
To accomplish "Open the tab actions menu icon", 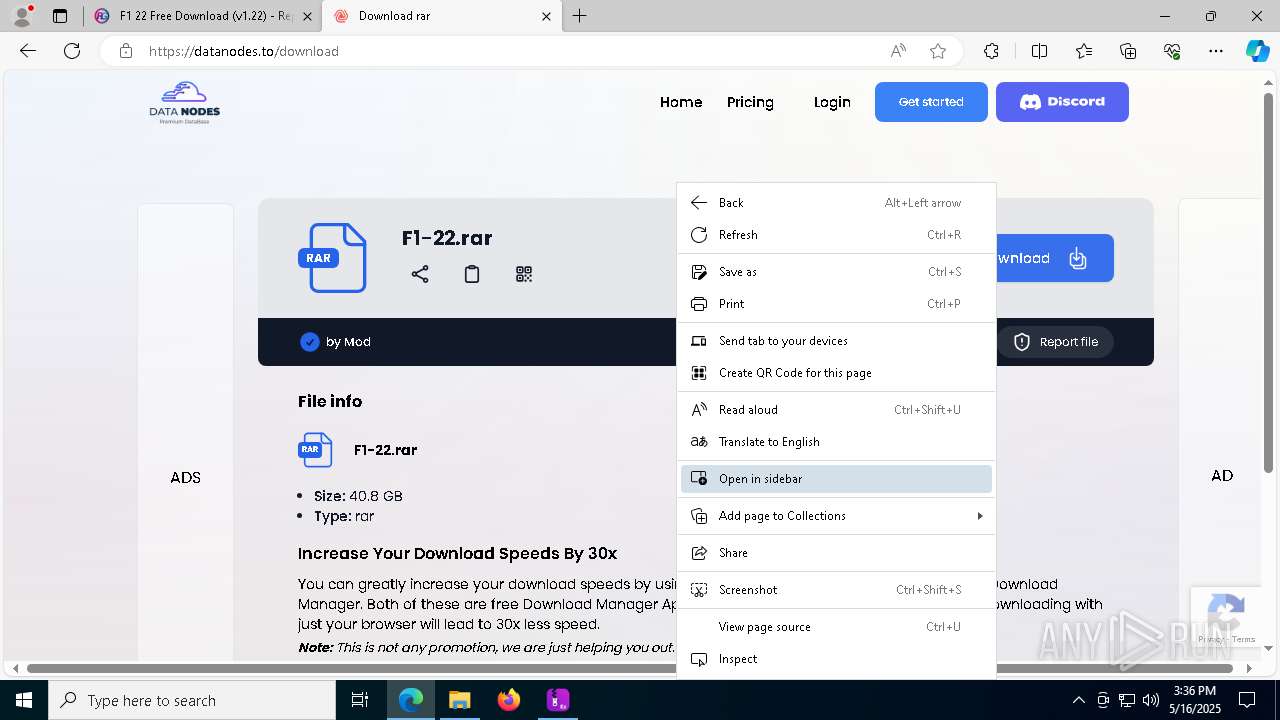I will [60, 16].
